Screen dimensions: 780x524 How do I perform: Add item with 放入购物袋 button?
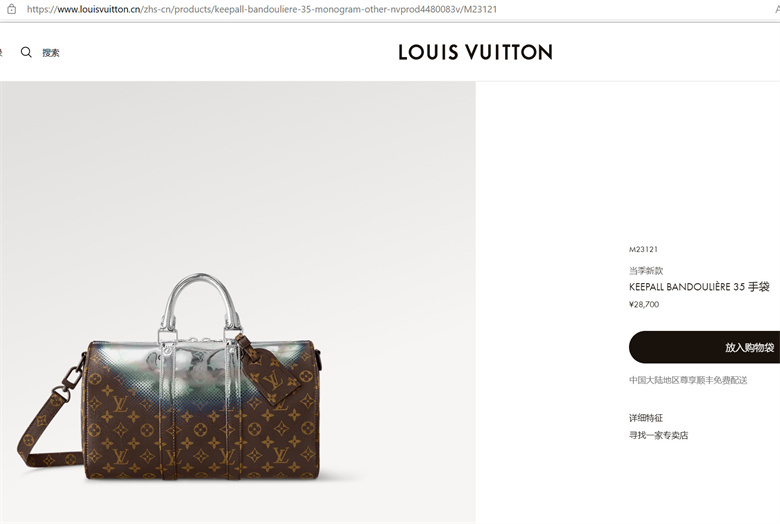704,347
